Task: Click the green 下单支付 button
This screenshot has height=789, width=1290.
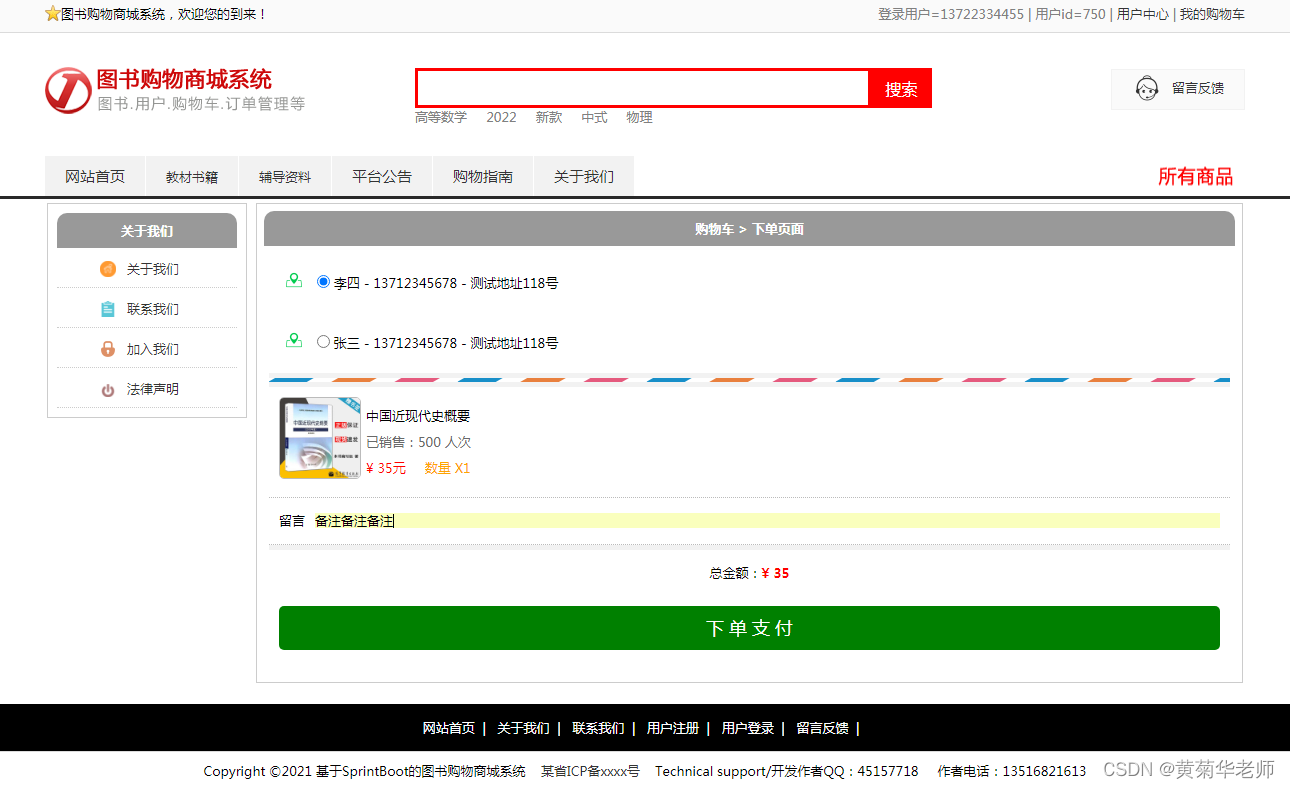Action: click(x=749, y=628)
